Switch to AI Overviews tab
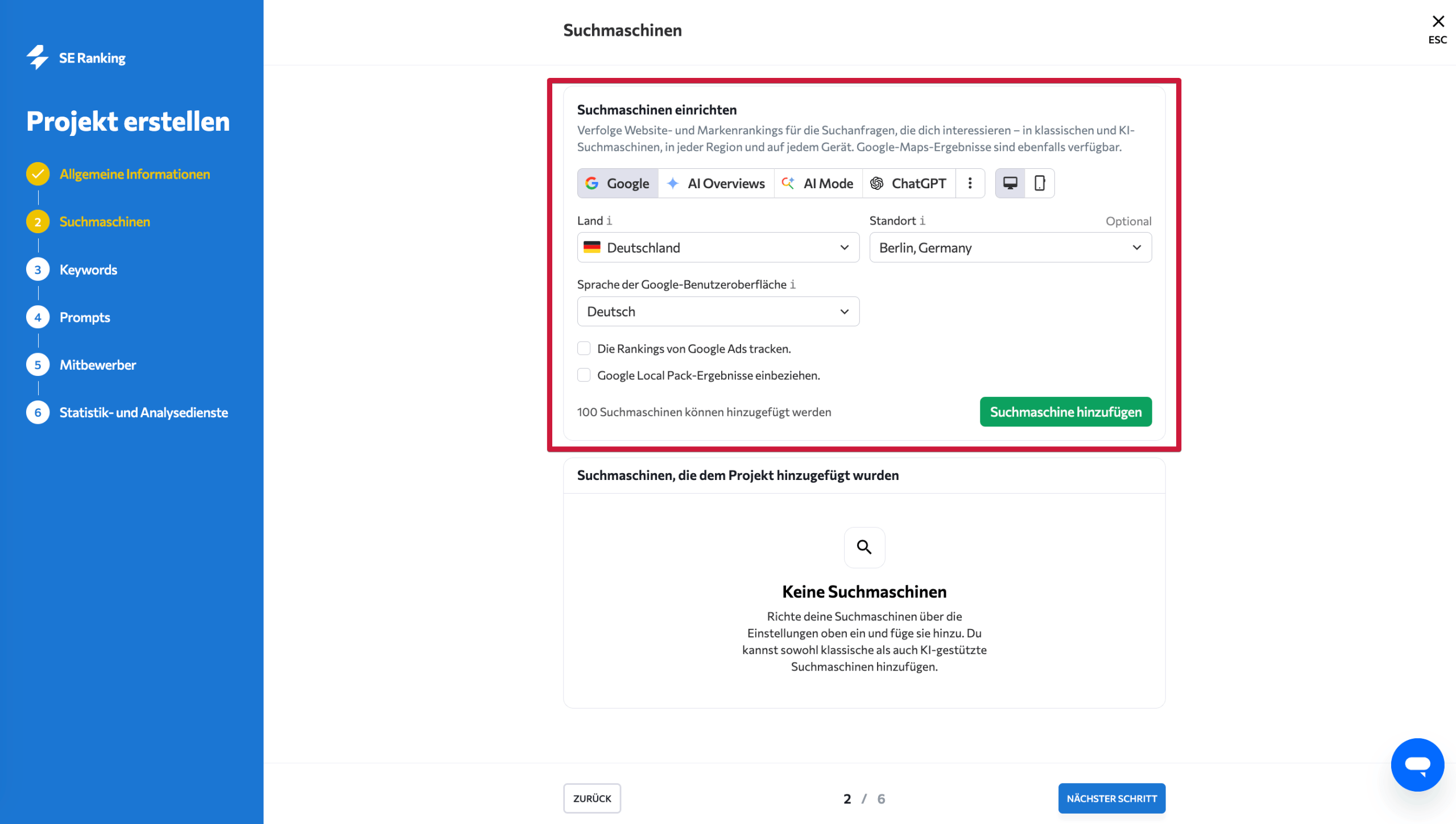The width and height of the screenshot is (1456, 824). coord(716,183)
